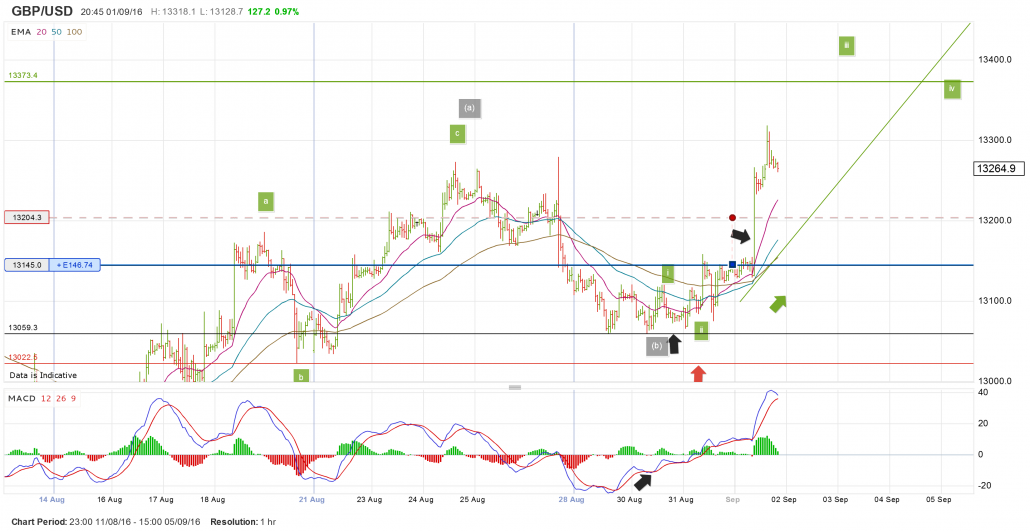Click the blue square marker on 13145 line
The height and width of the screenshot is (531, 1030).
pyautogui.click(x=733, y=265)
